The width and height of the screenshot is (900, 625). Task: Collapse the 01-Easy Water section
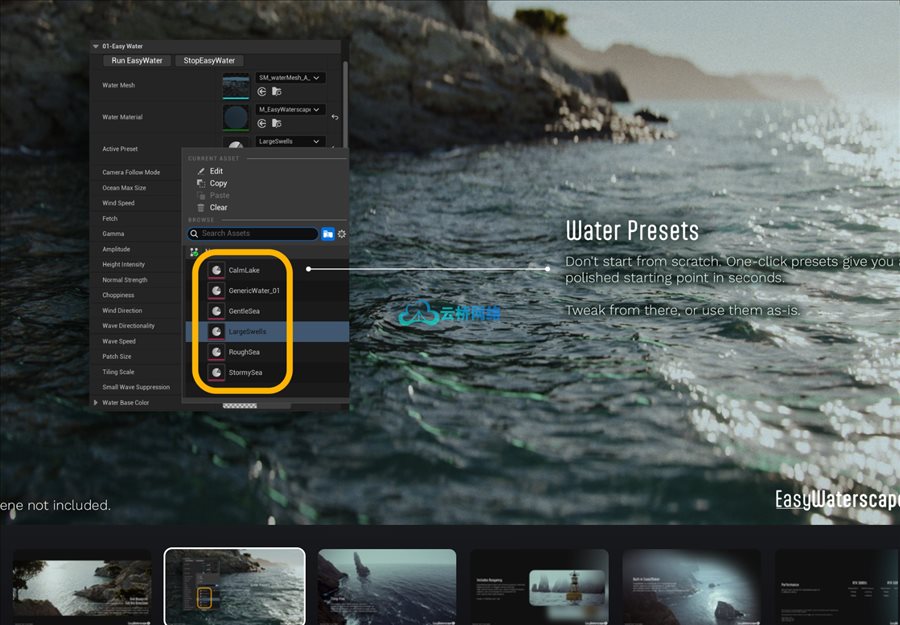[x=95, y=46]
